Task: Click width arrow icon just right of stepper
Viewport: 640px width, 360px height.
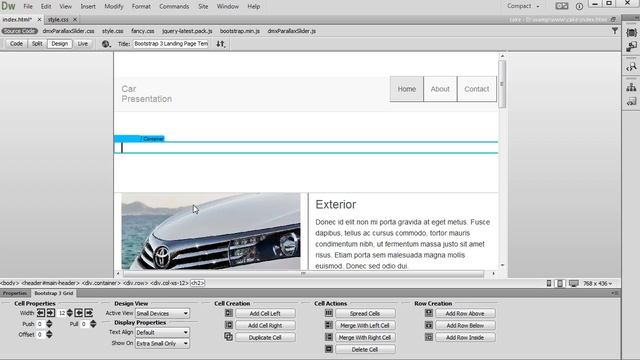Action: click(x=78, y=313)
